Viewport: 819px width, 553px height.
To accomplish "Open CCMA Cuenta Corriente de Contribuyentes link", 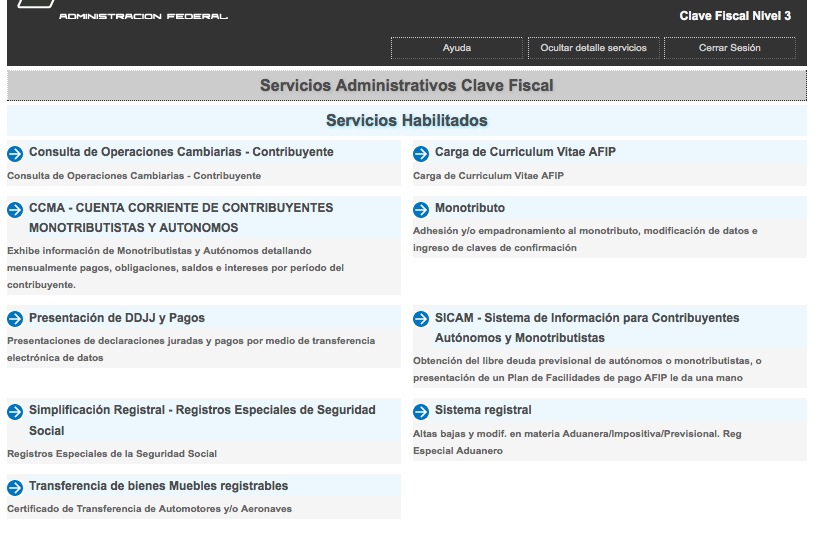I will click(x=181, y=218).
